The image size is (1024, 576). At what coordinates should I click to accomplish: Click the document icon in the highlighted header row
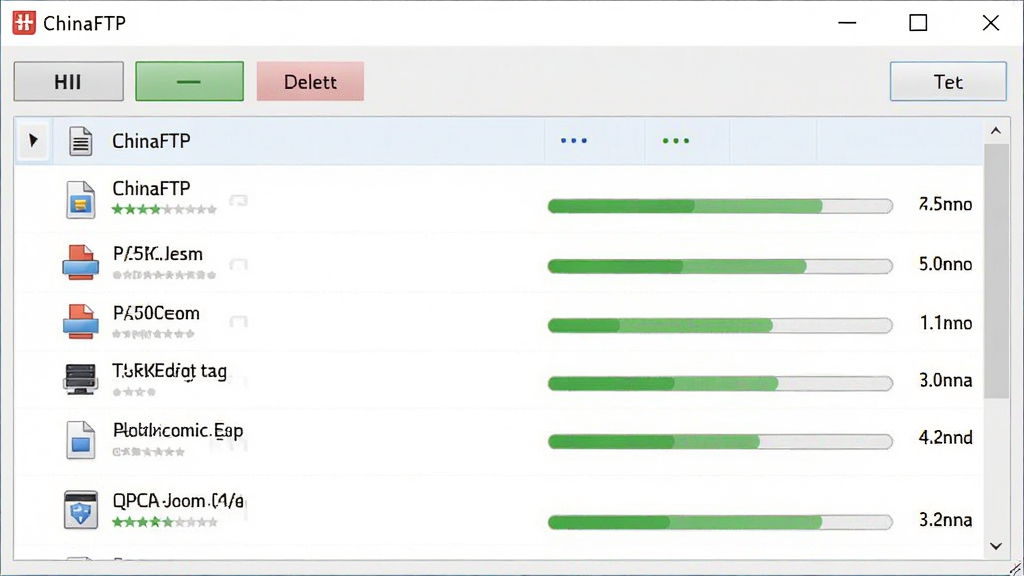point(80,141)
